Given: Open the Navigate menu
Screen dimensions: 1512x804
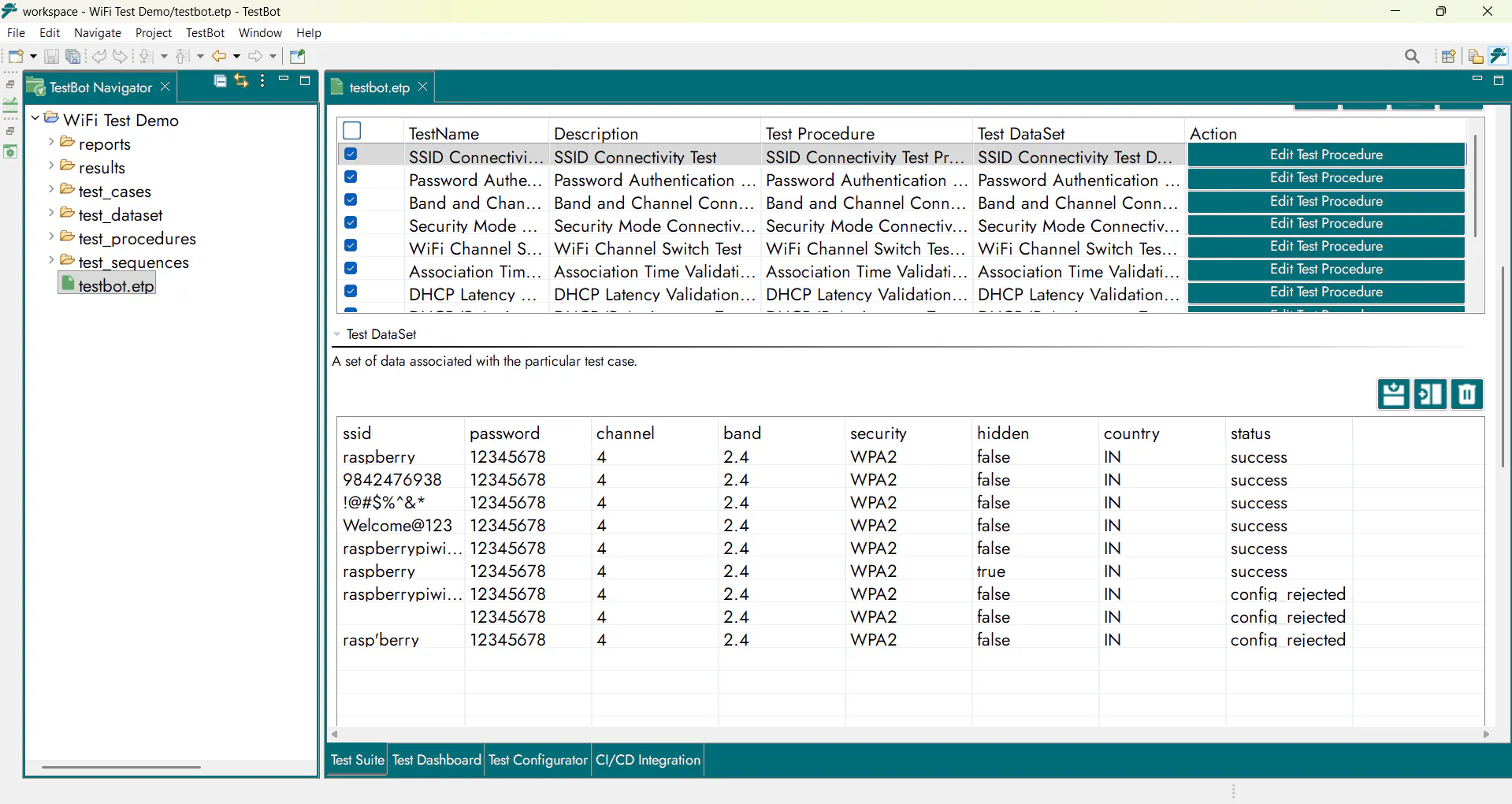Looking at the screenshot, I should [x=98, y=33].
